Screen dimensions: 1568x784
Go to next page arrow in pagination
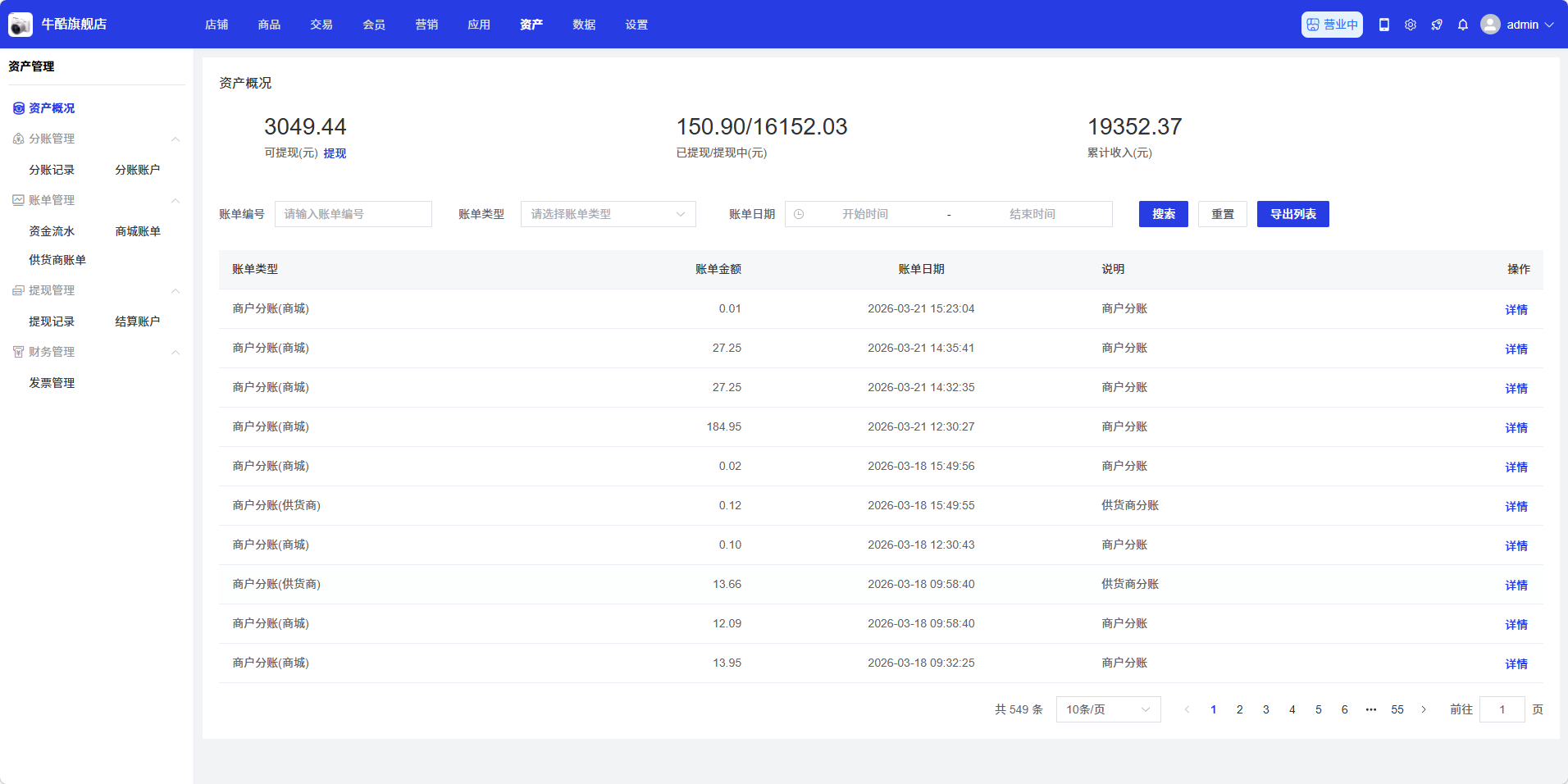tap(1424, 709)
